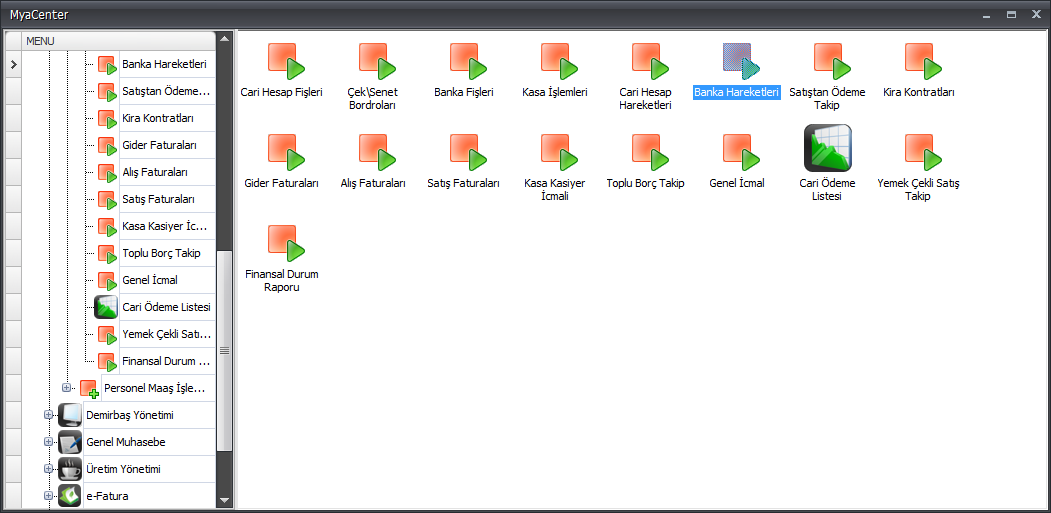This screenshot has width=1051, height=513.
Task: Click the menu scrollbar down arrow
Action: point(225,500)
